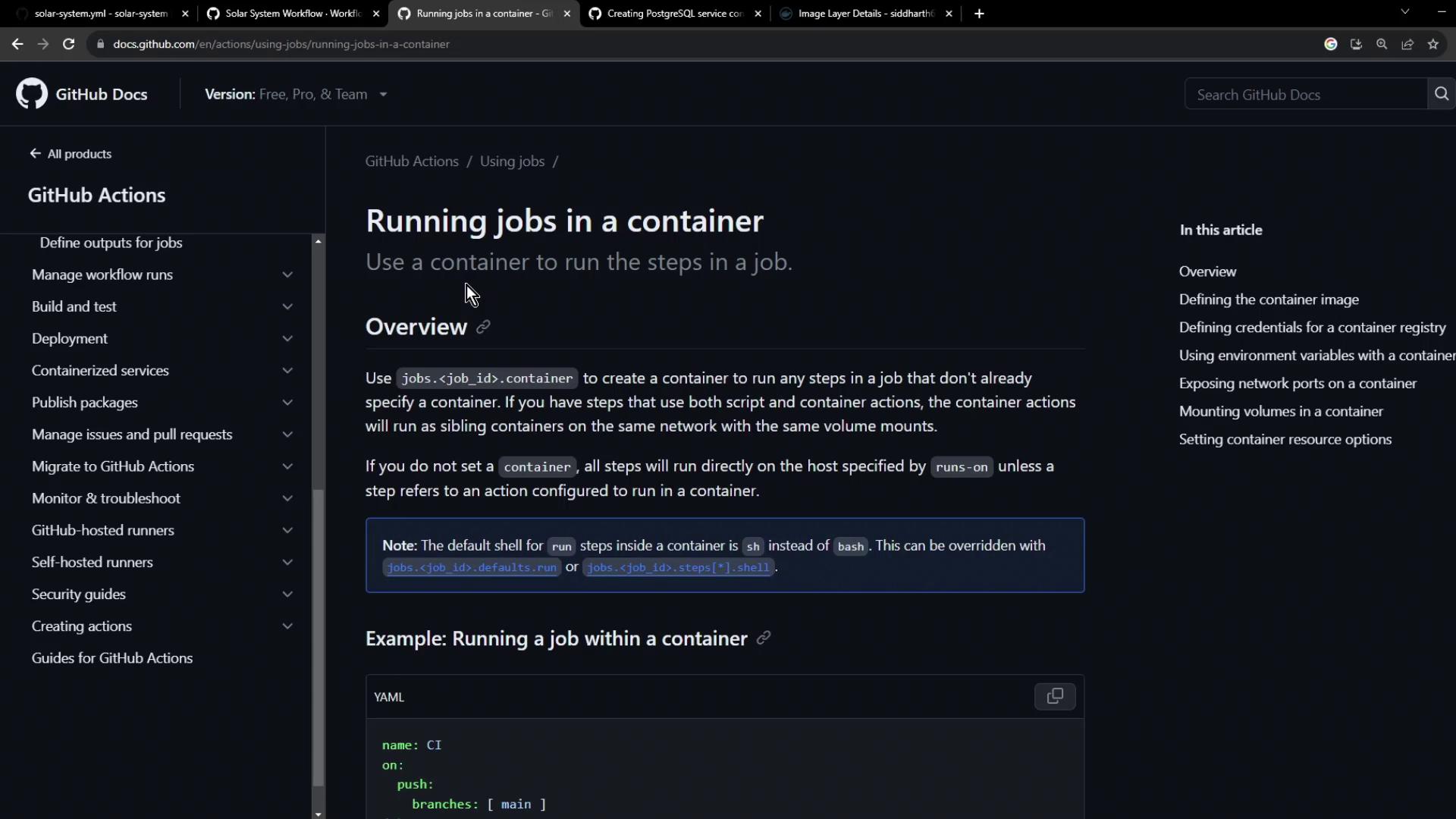This screenshot has height=819, width=1456.
Task: Bookmark this page with the star icon
Action: pos(1432,44)
